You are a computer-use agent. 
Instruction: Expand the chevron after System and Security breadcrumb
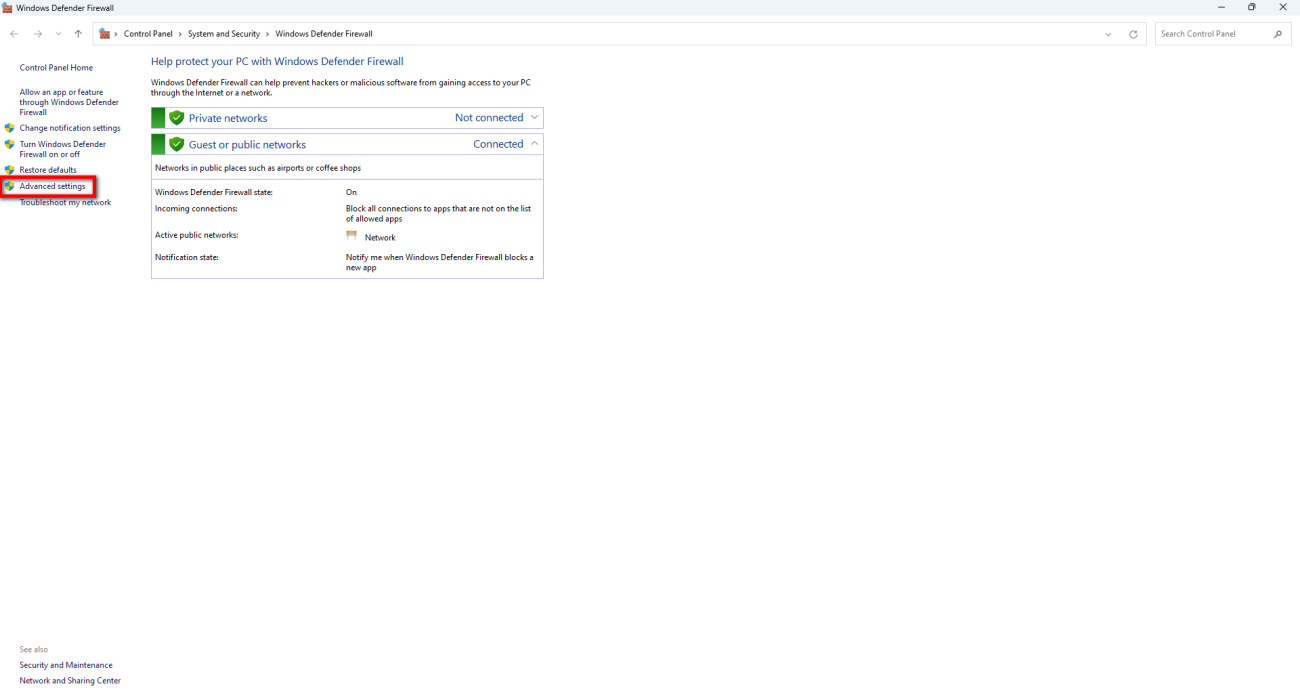(x=267, y=34)
